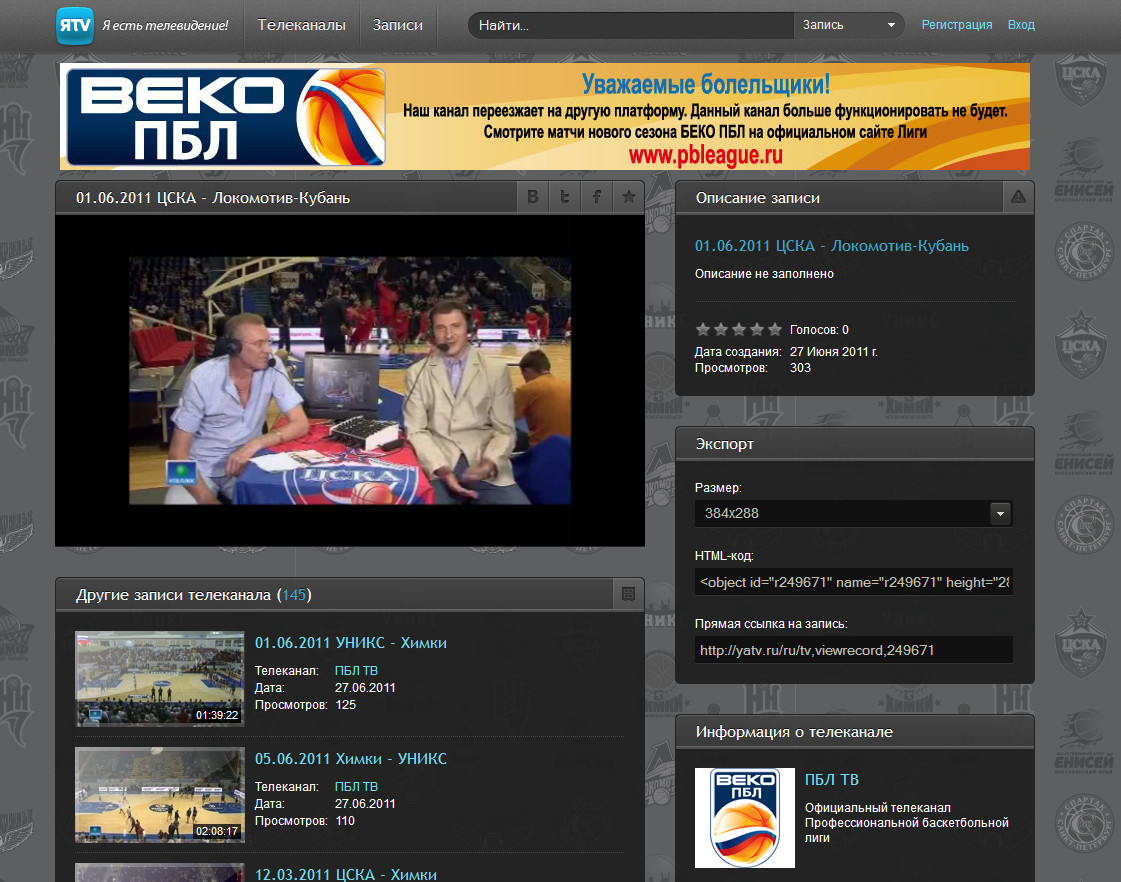Click the BEKO ПБЛ banner advertisement
This screenshot has width=1121, height=882.
click(545, 117)
